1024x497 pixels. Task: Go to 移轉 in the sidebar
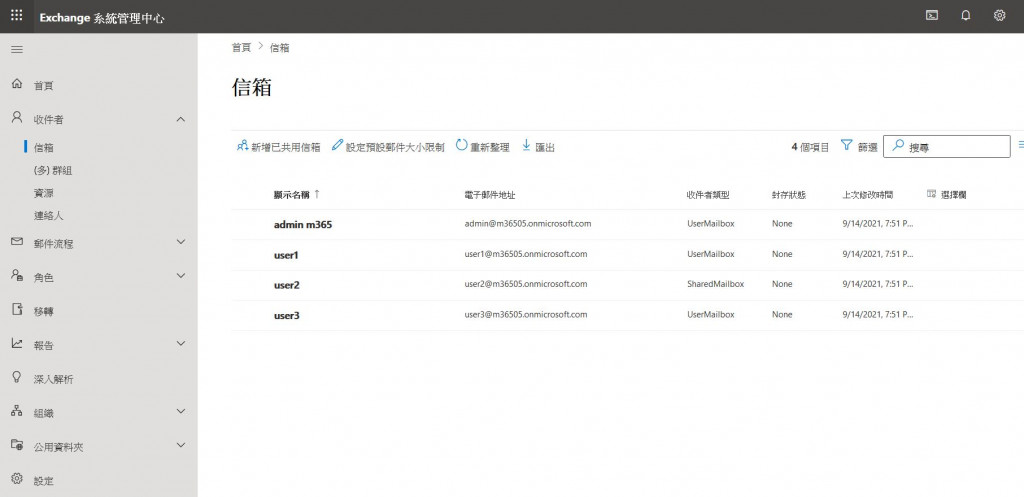[44, 312]
